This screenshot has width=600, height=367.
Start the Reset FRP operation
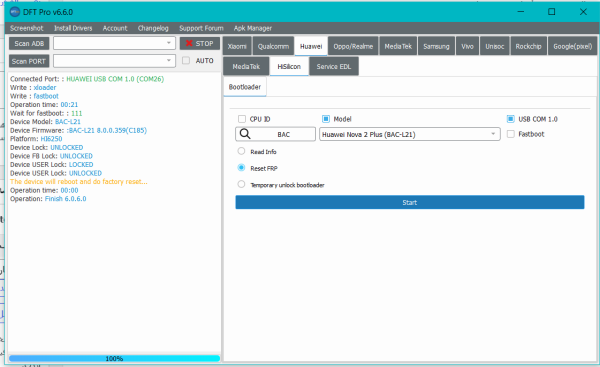(409, 202)
